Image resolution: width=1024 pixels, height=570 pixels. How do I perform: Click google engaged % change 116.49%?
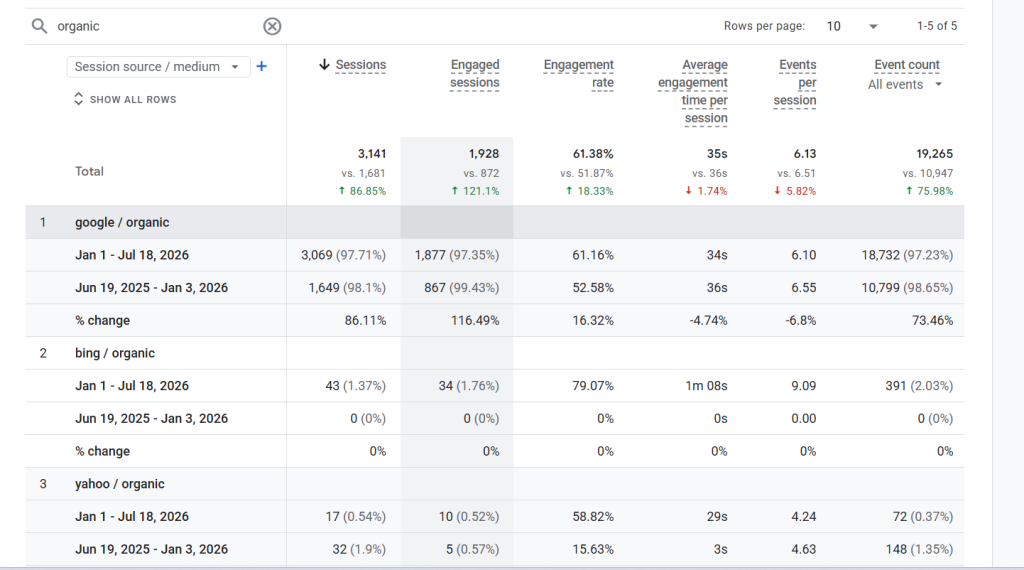pyautogui.click(x=475, y=321)
